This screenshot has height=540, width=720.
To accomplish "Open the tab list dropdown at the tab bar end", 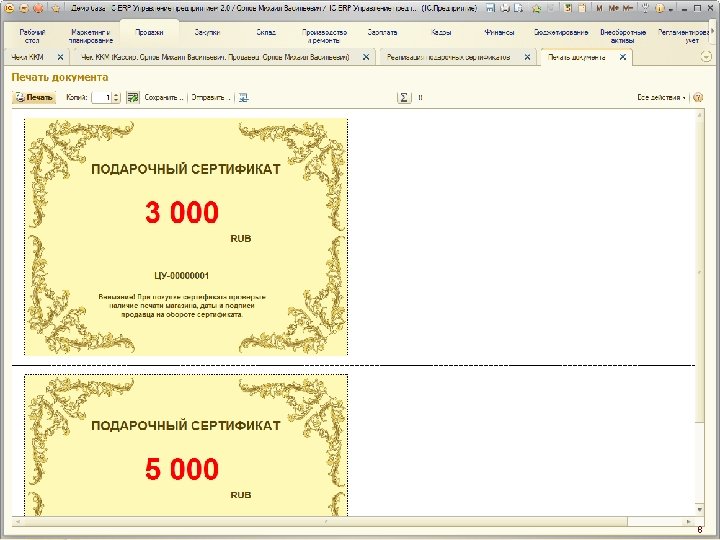I will [706, 57].
